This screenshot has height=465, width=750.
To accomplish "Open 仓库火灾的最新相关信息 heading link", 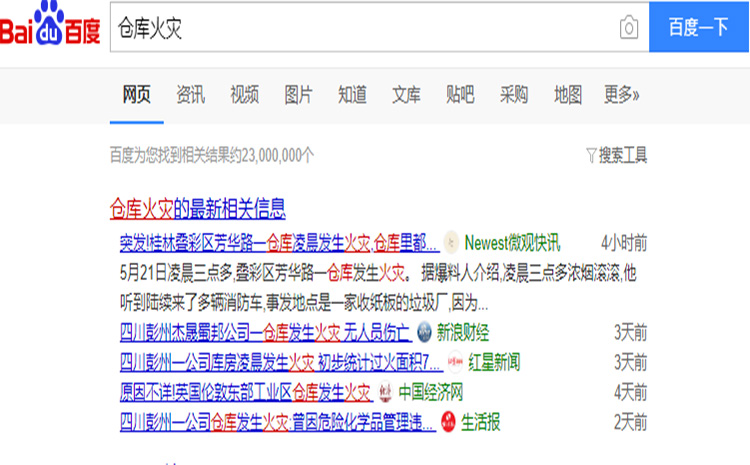I will pos(197,209).
